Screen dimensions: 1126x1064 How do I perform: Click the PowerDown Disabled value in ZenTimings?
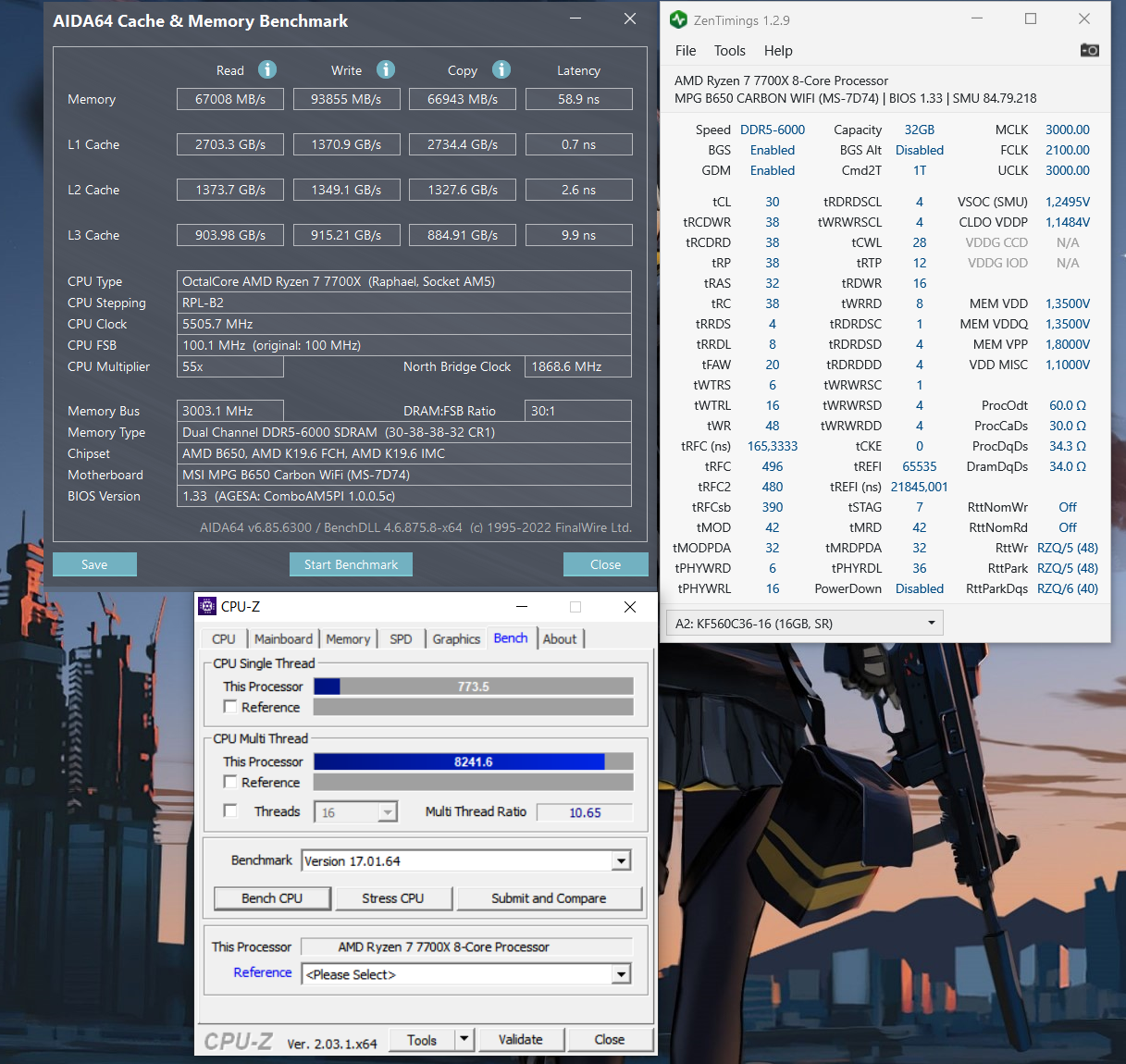(x=920, y=588)
